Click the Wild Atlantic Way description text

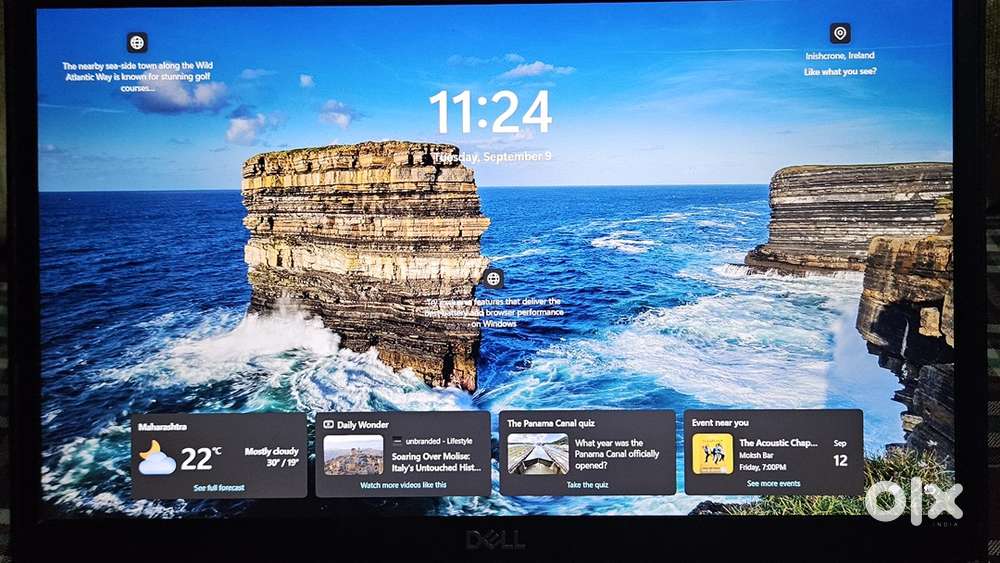coord(137,77)
